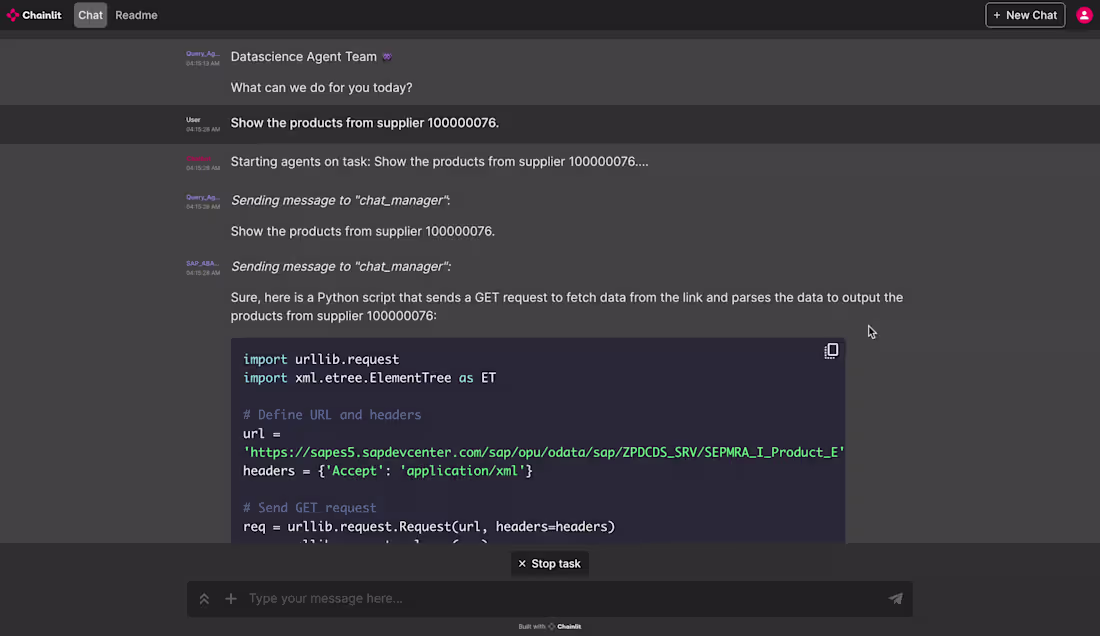Click the first Query_Ag author label
Screen dimensions: 1100x636
point(202,54)
